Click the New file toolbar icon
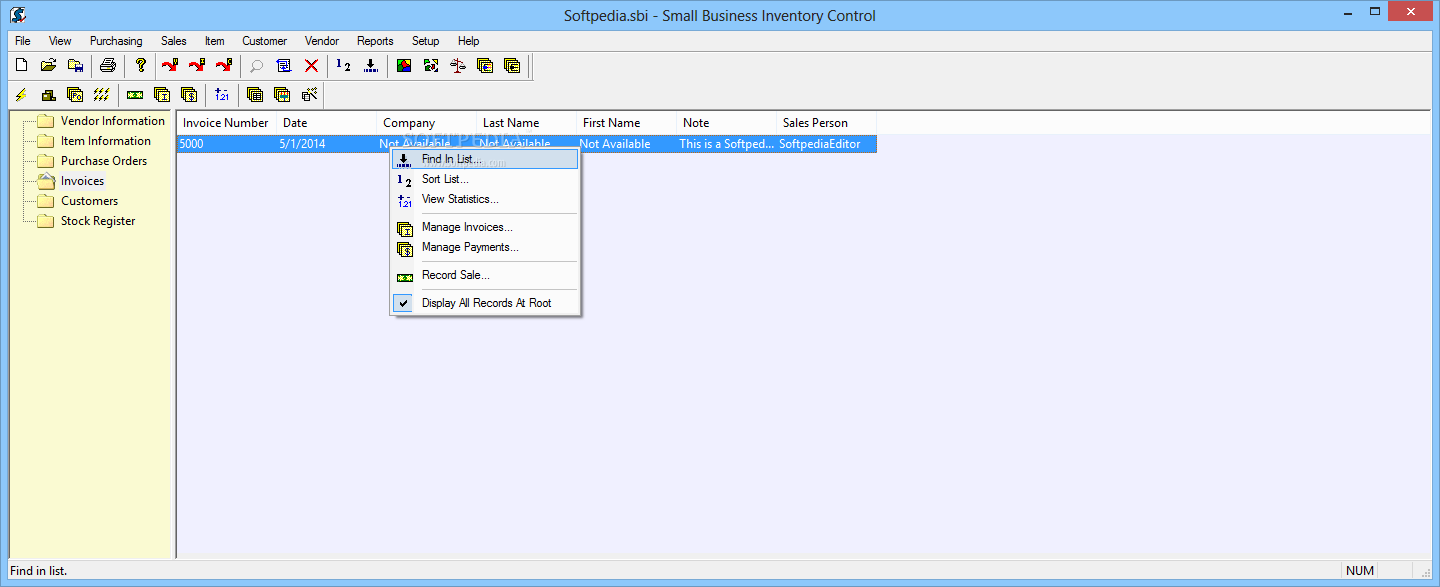Viewport: 1440px width, 587px height. pyautogui.click(x=21, y=66)
